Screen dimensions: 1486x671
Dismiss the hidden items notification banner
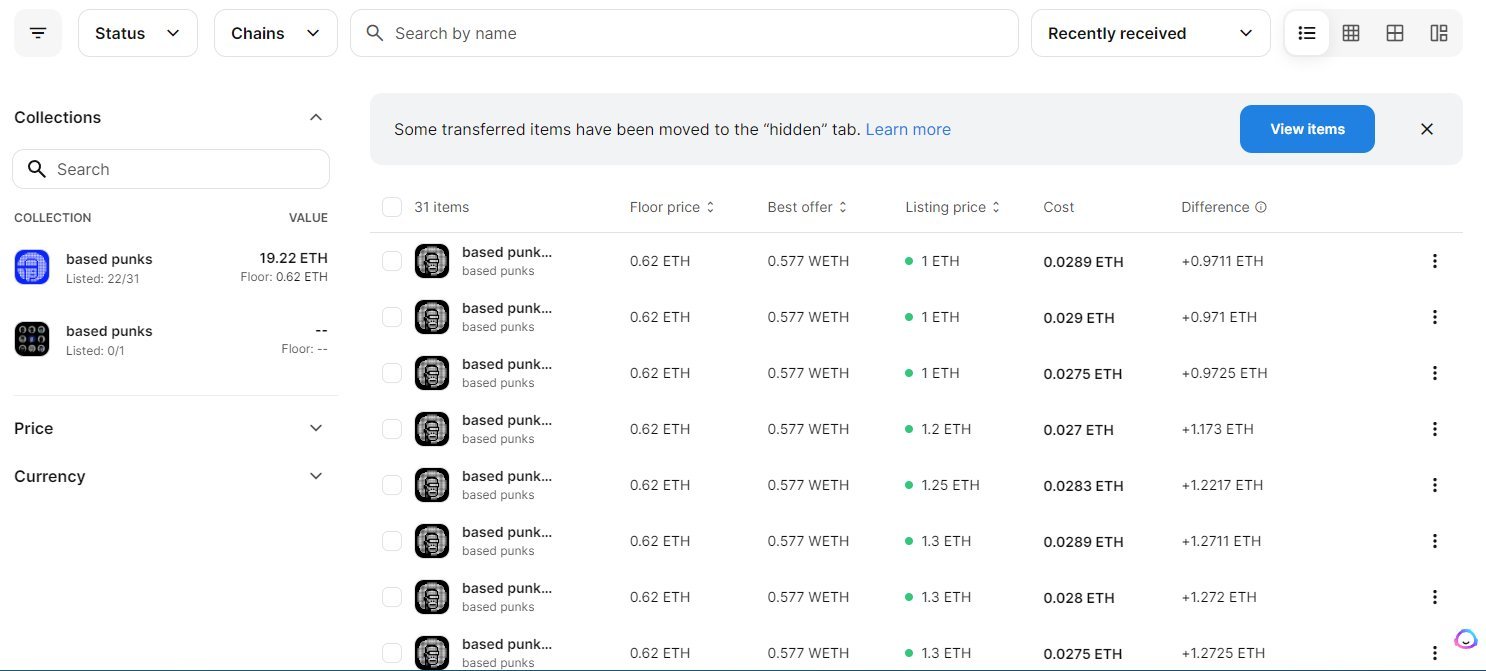coord(1427,129)
